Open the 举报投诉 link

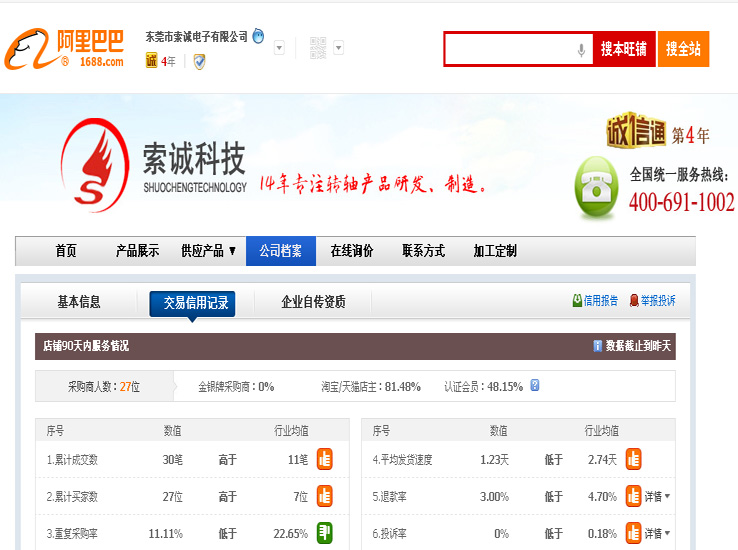click(x=658, y=300)
